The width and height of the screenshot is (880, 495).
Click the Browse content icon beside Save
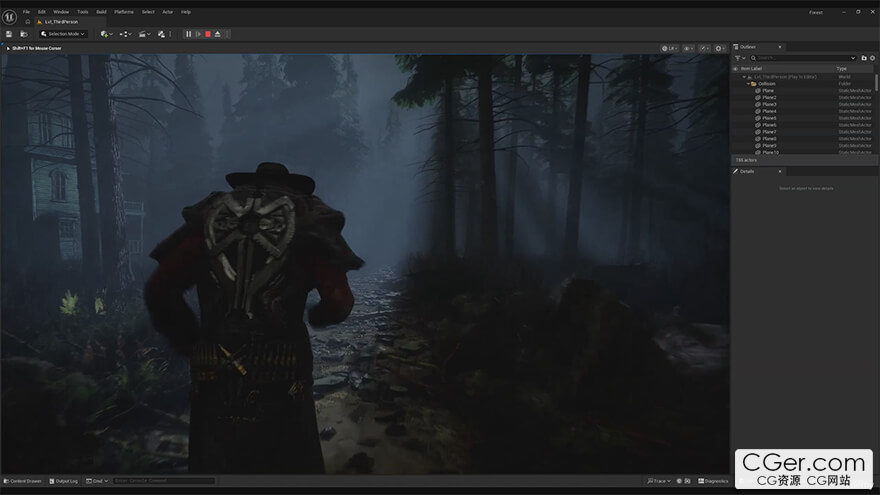click(23, 34)
